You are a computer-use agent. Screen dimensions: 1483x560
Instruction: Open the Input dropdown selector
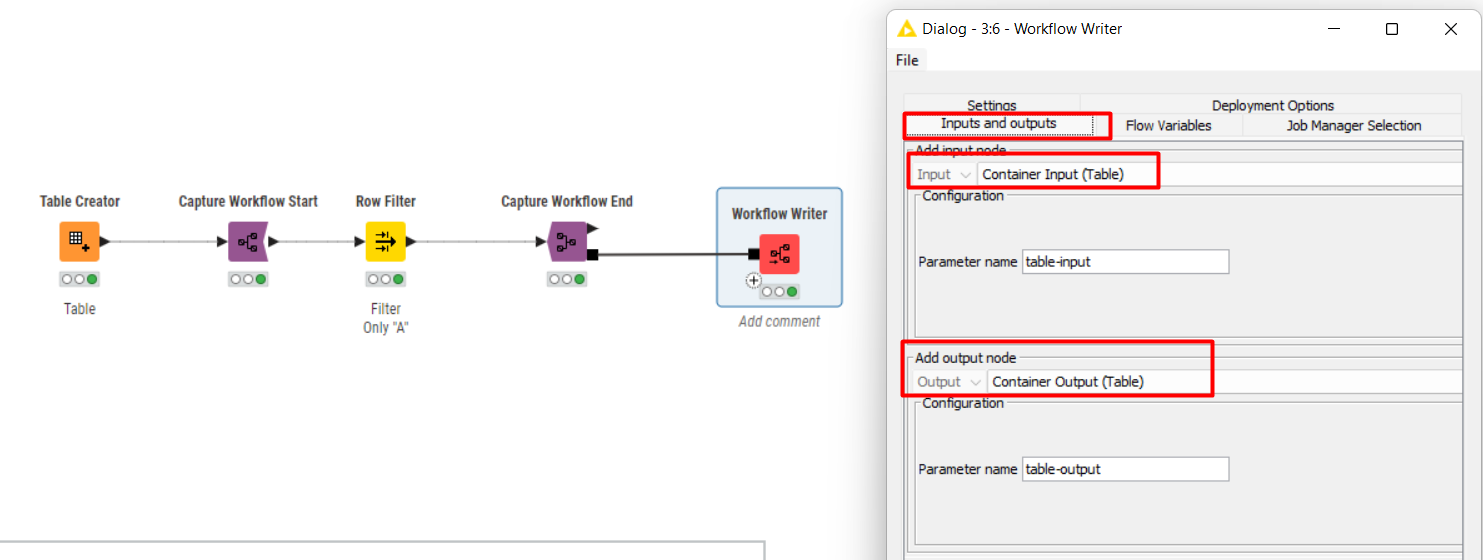[x=944, y=174]
